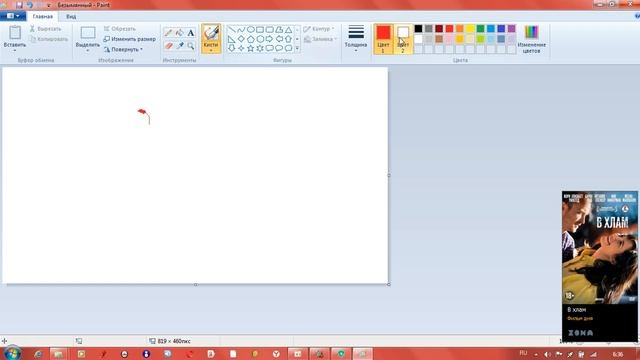640x360 pixels.
Task: Click the Save icon in the title bar
Action: coord(19,5)
